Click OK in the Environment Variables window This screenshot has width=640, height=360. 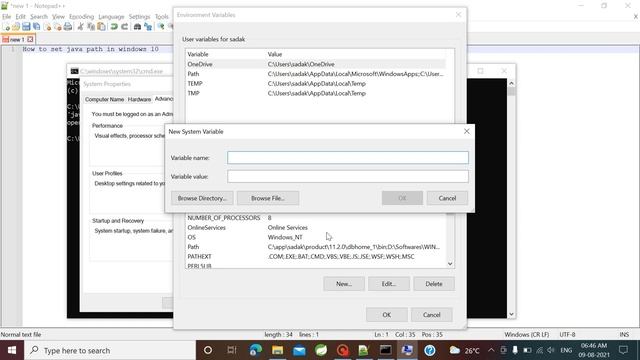387,315
